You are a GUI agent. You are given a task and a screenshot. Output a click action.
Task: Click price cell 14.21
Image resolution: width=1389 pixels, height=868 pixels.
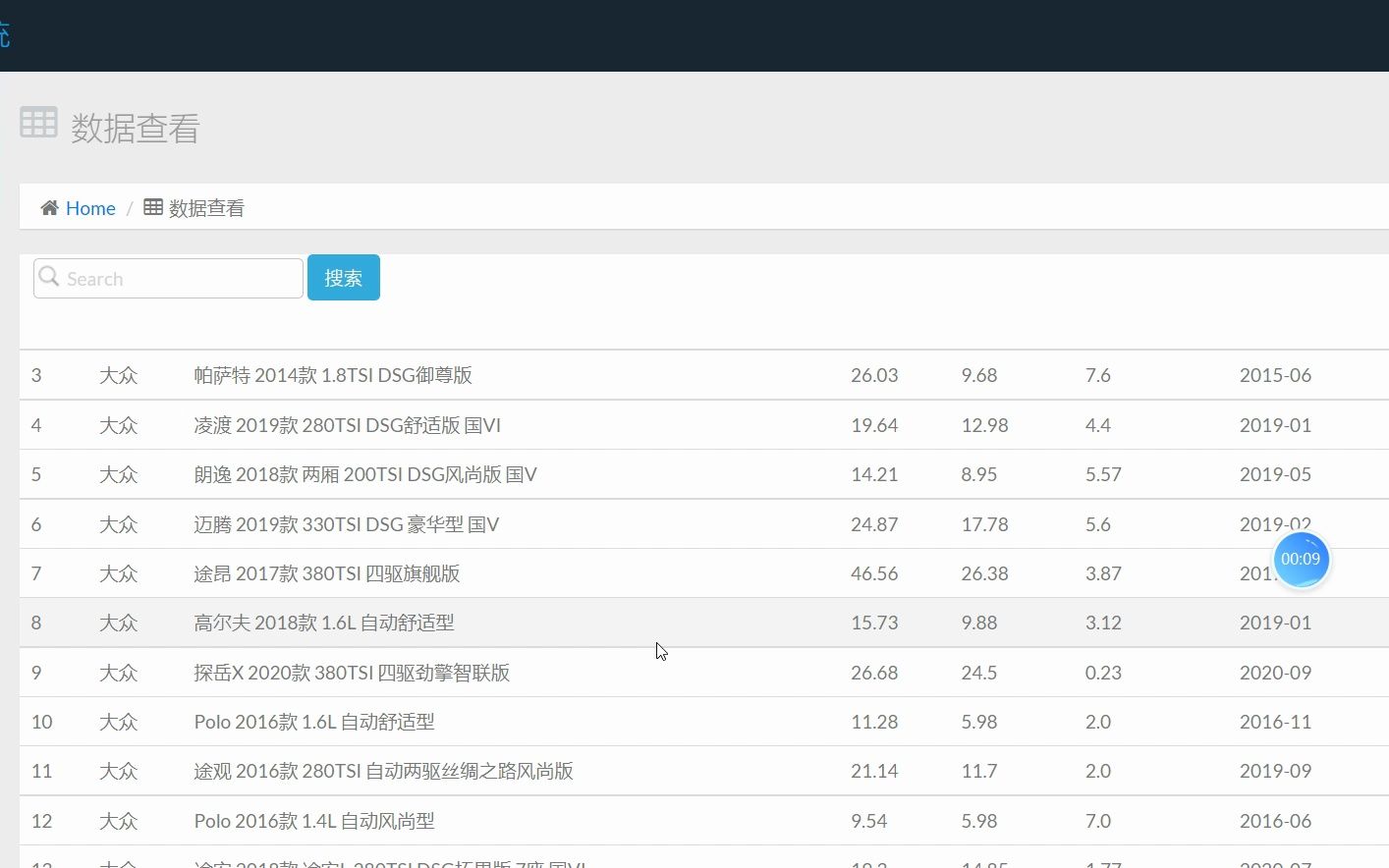874,474
